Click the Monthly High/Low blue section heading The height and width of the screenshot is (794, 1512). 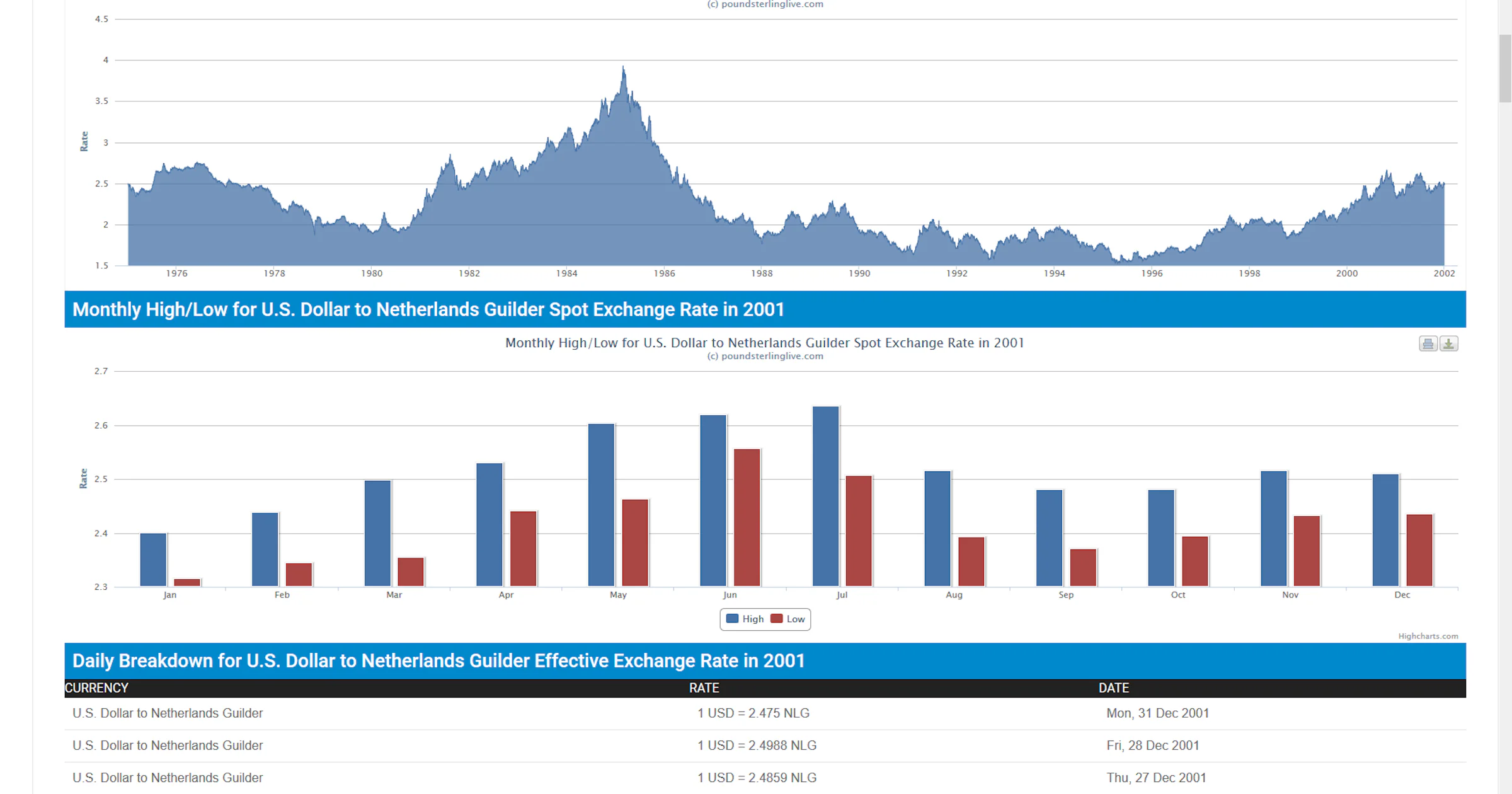[765, 309]
